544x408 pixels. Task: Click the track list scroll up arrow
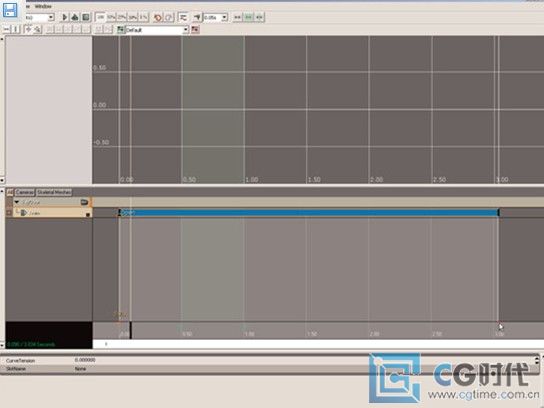tap(2, 190)
